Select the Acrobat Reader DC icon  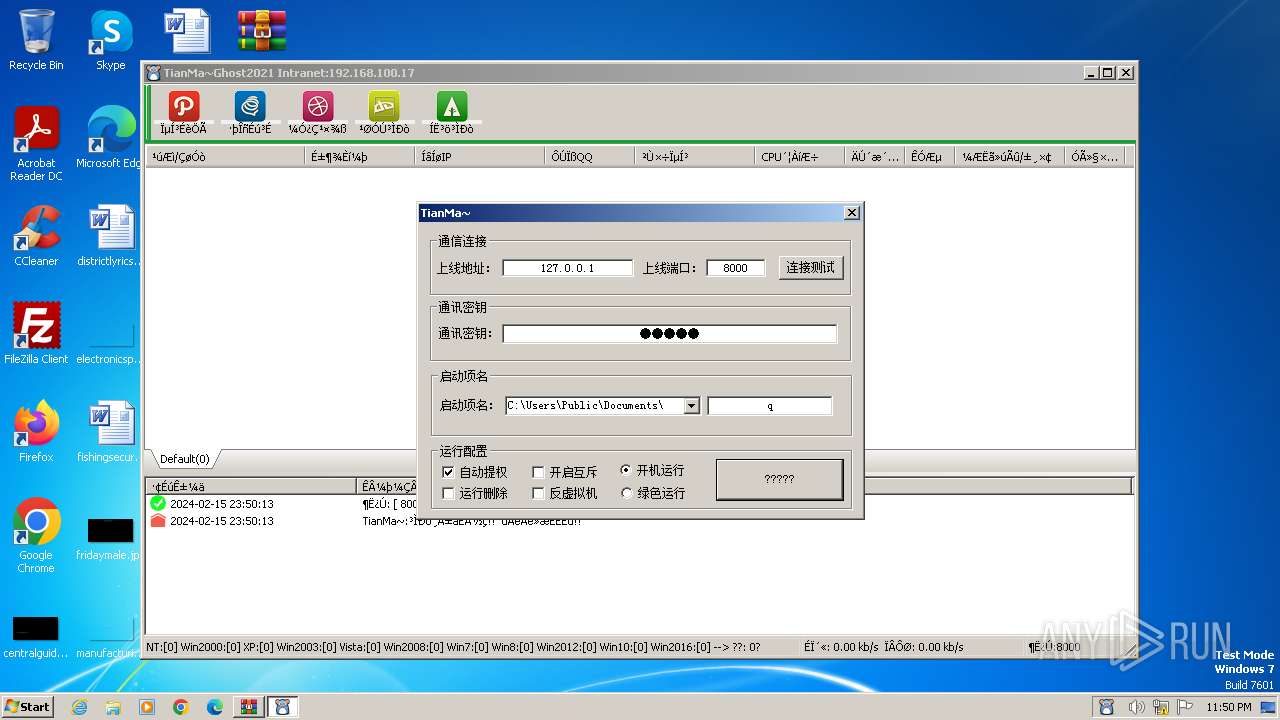[x=36, y=144]
